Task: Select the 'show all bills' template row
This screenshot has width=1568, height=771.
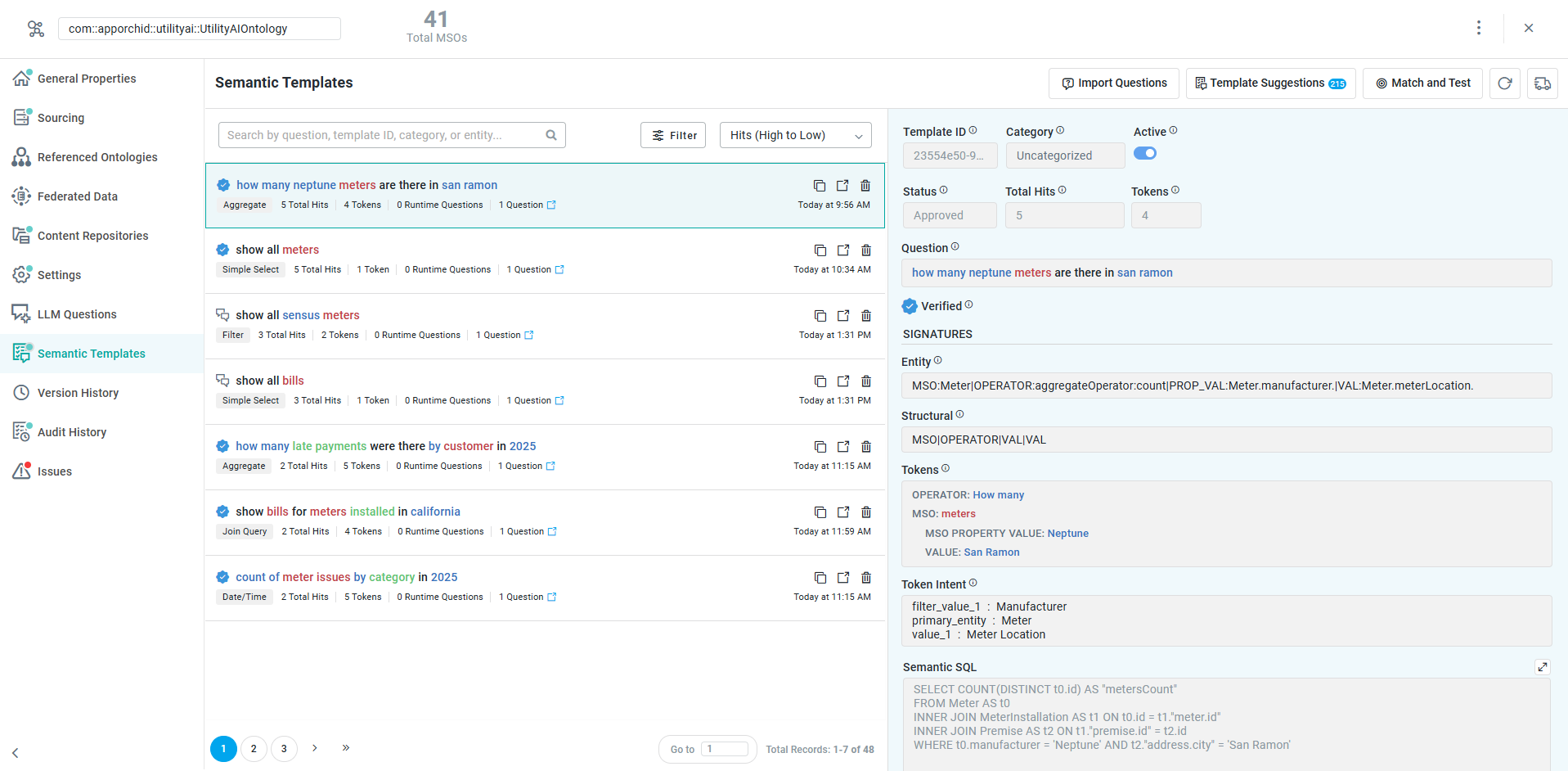Action: 546,391
